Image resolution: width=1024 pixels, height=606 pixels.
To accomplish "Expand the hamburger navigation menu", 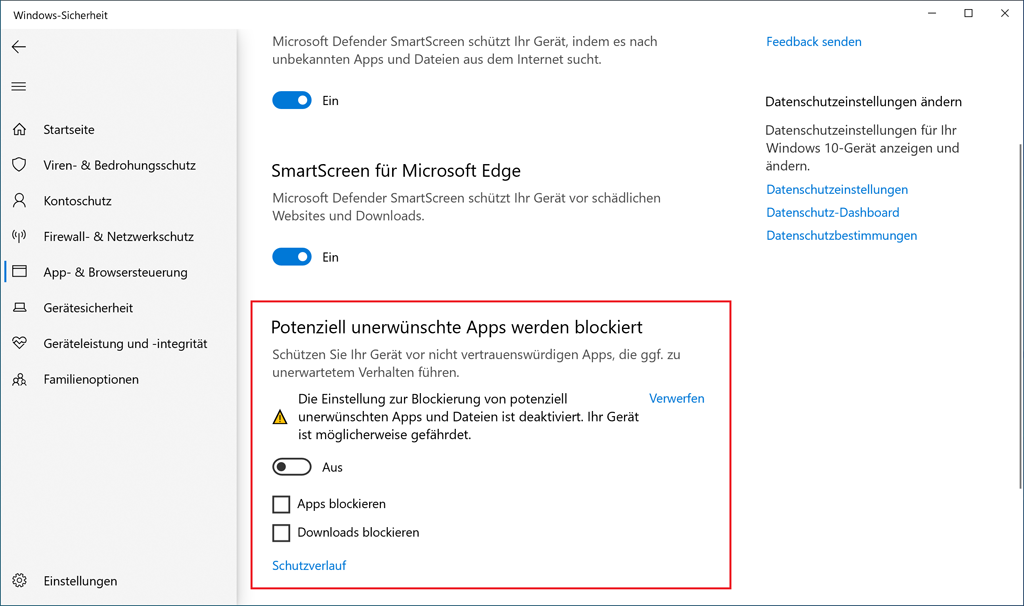I will point(19,87).
